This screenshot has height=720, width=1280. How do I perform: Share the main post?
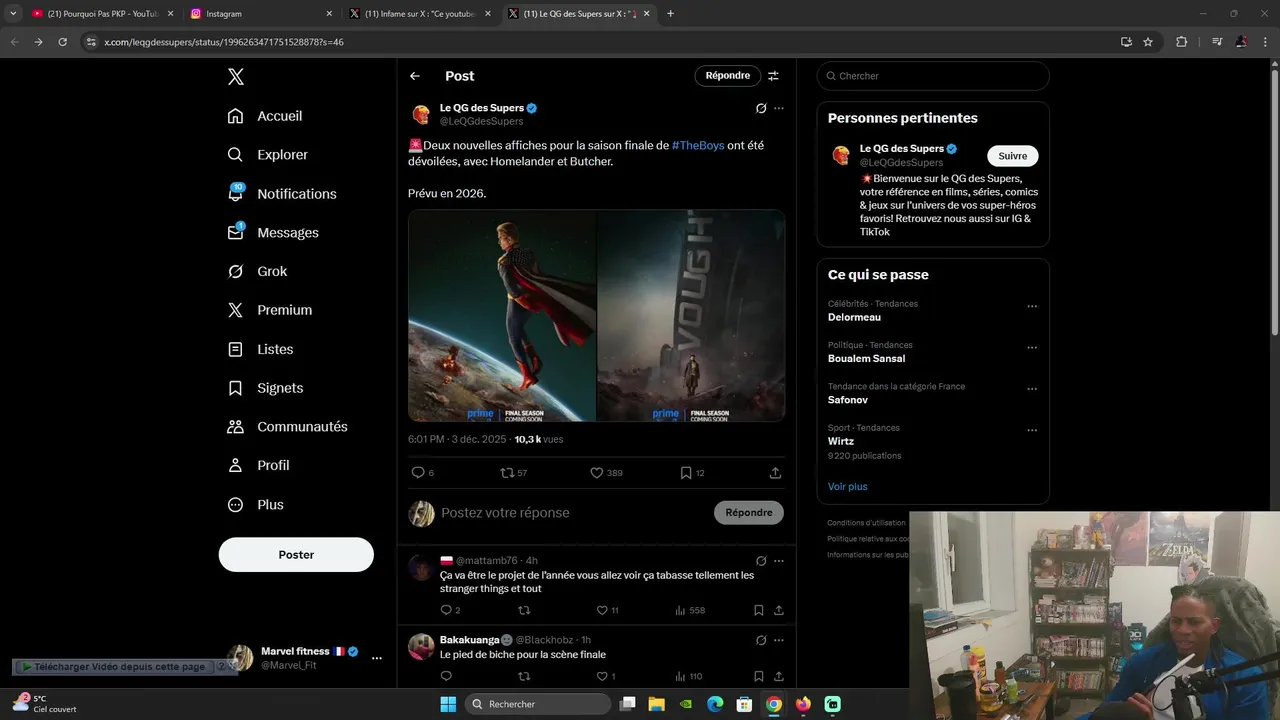775,473
